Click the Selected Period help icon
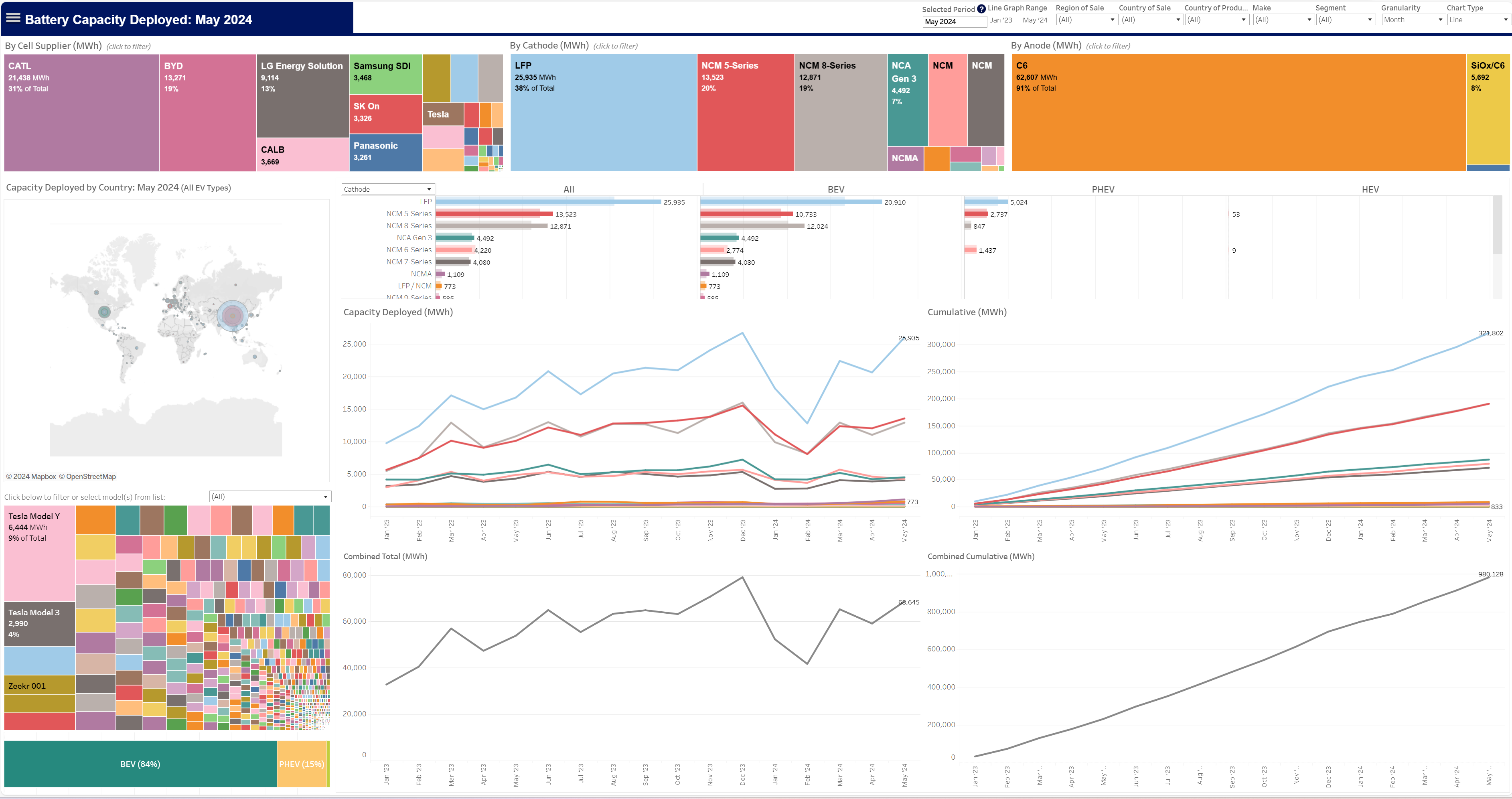This screenshot has width=1512, height=799. [x=981, y=9]
